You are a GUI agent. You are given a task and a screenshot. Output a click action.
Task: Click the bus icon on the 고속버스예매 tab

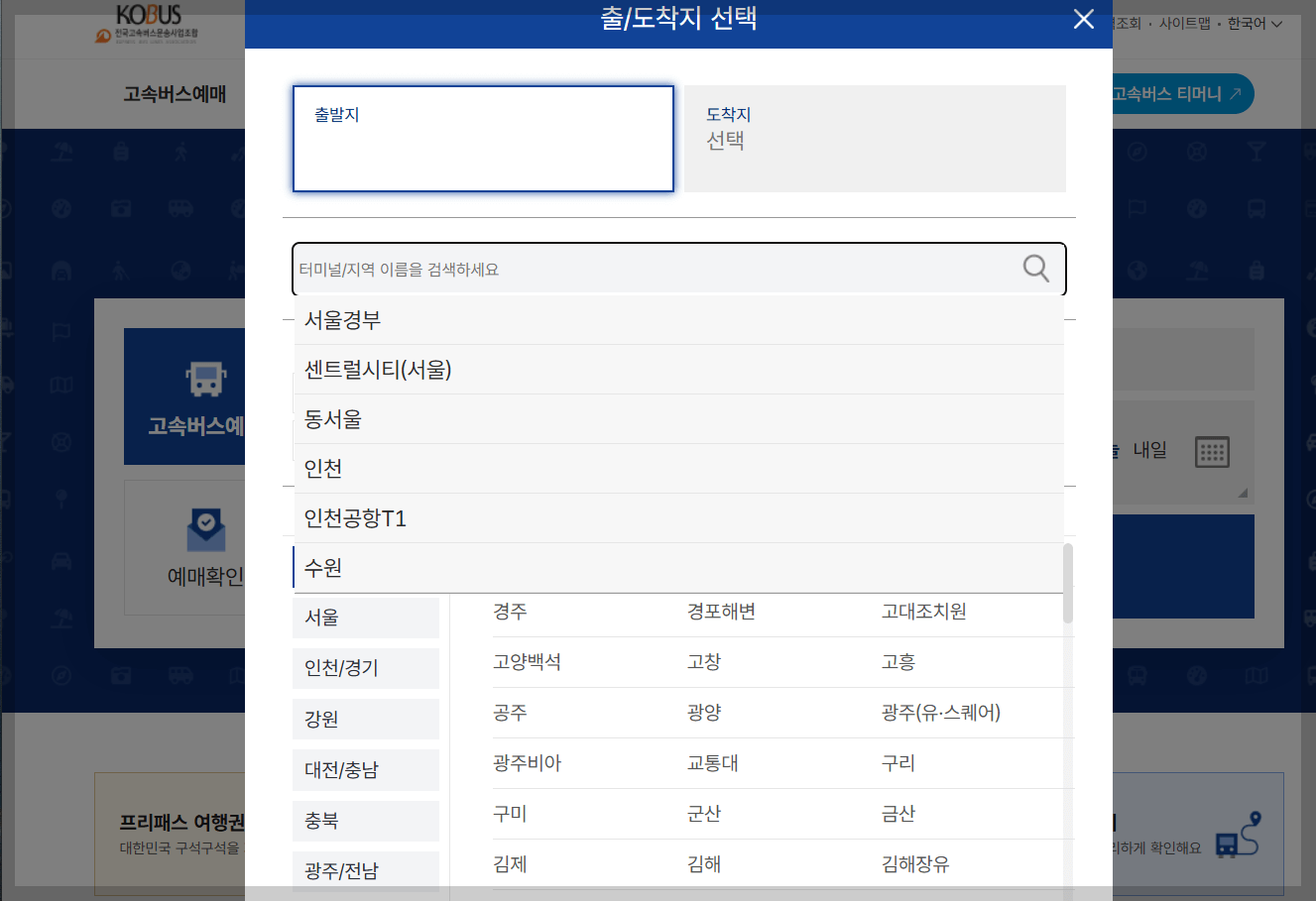click(205, 380)
